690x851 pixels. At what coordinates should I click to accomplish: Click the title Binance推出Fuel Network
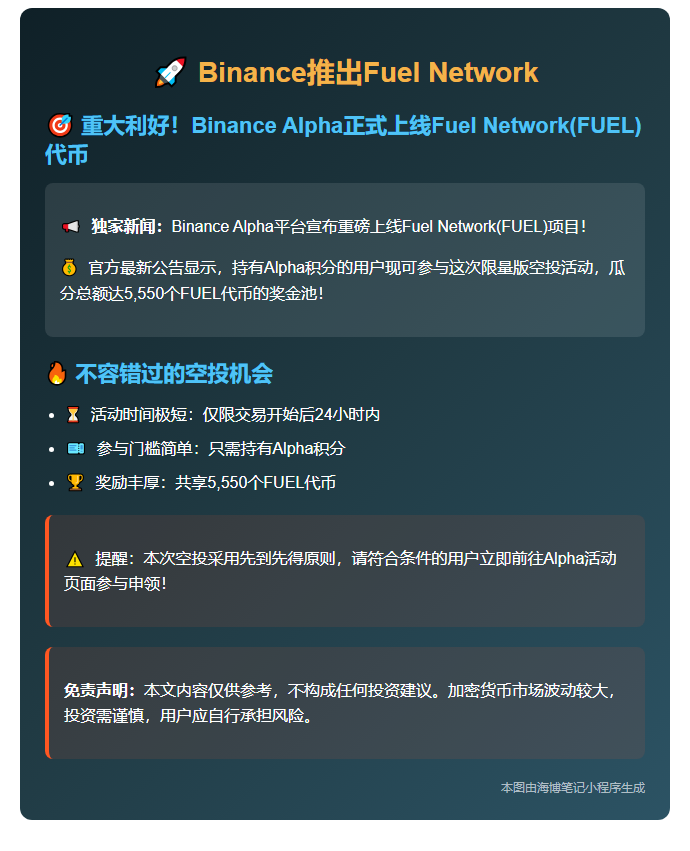pyautogui.click(x=368, y=72)
